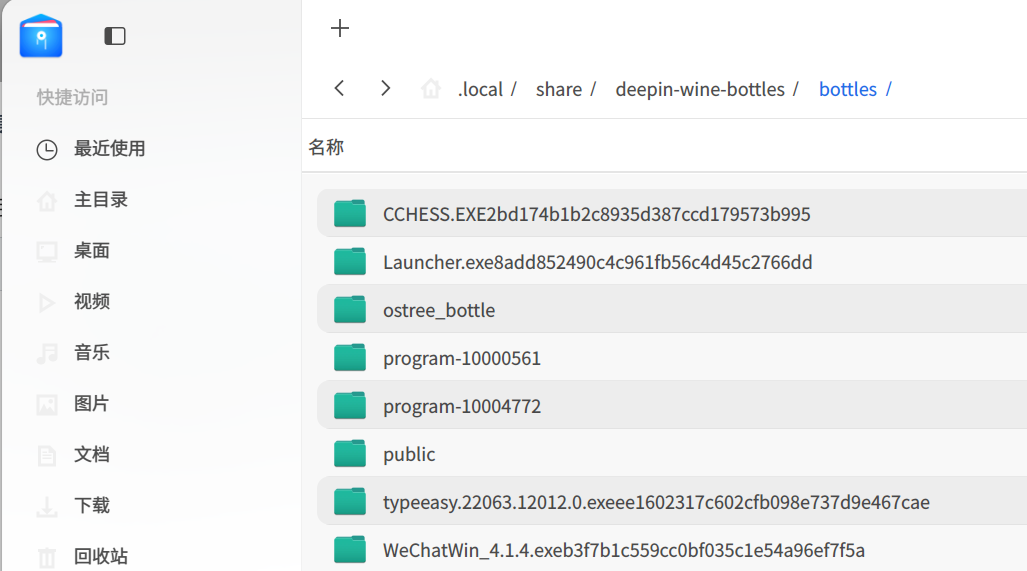The image size is (1027, 571).
Task: Open 视频 sidebar entry
Action: pos(91,302)
